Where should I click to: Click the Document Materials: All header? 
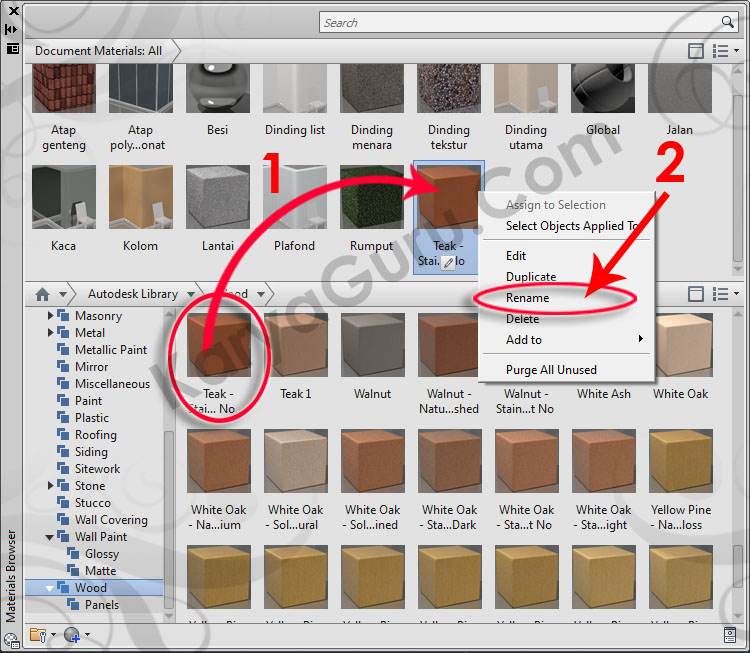click(x=98, y=51)
